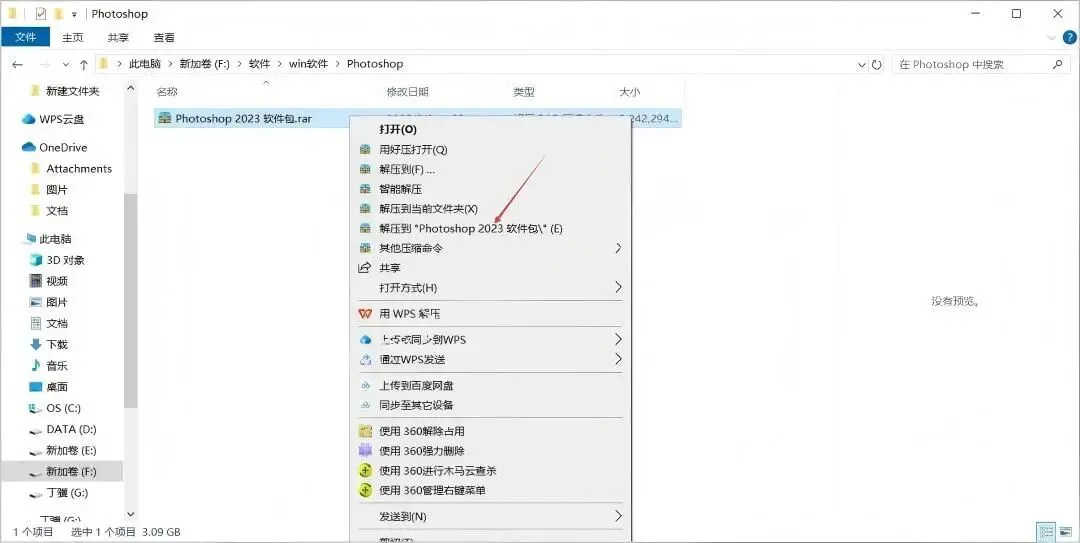
Task: Expand 通过WPS发送 submenu arrow
Action: coord(618,359)
